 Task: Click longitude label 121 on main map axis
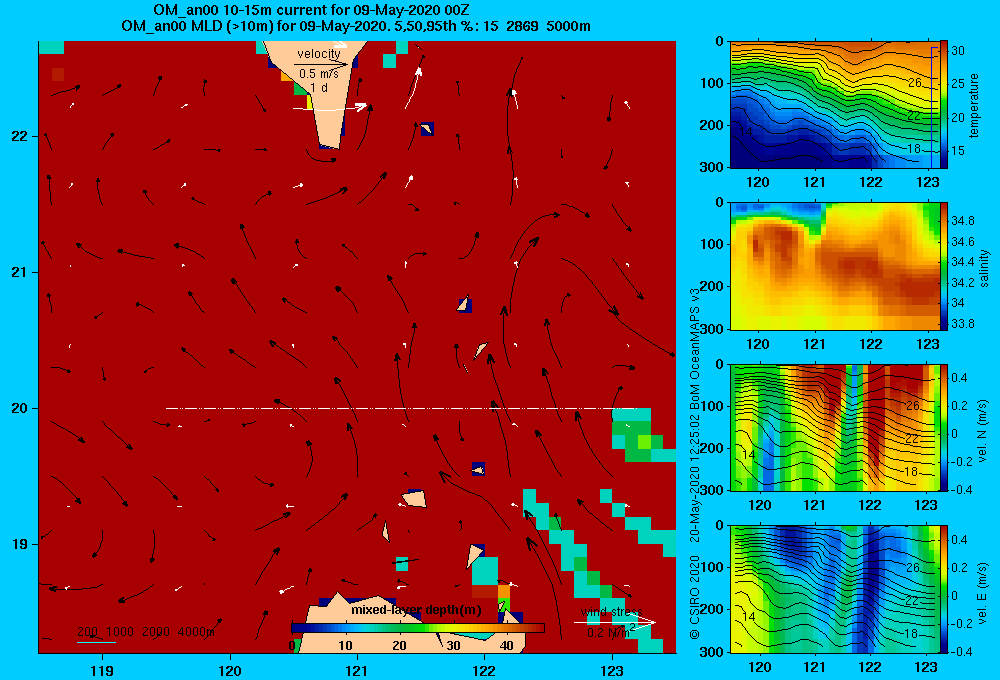pyautogui.click(x=357, y=670)
